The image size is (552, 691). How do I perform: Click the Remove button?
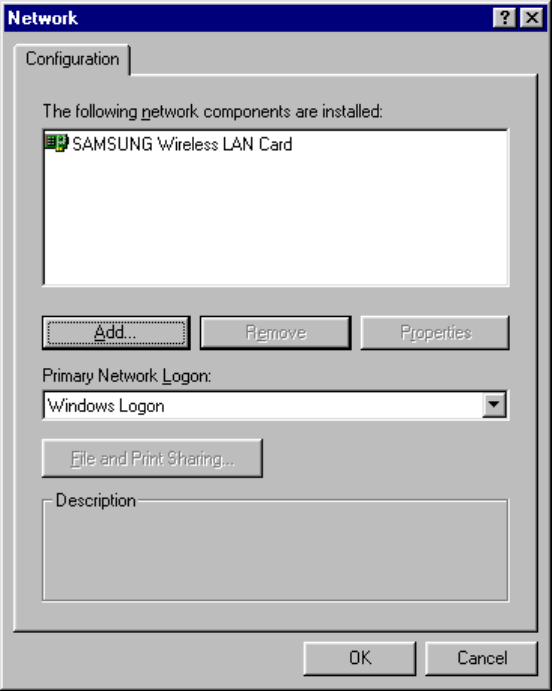[x=276, y=333]
